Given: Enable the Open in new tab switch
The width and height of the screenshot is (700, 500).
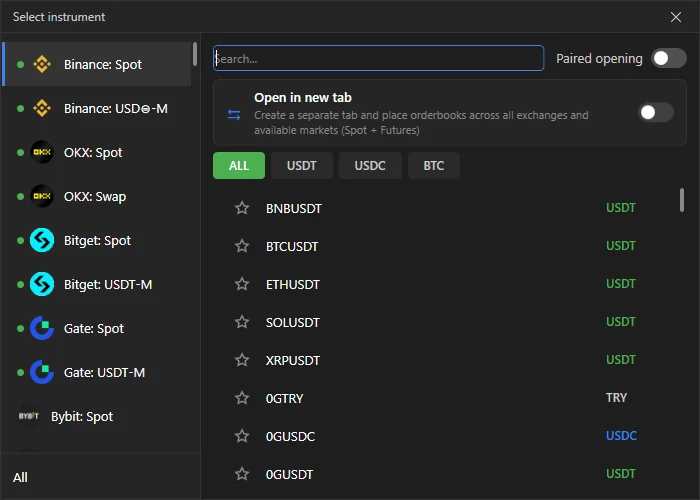Looking at the screenshot, I should coord(656,112).
